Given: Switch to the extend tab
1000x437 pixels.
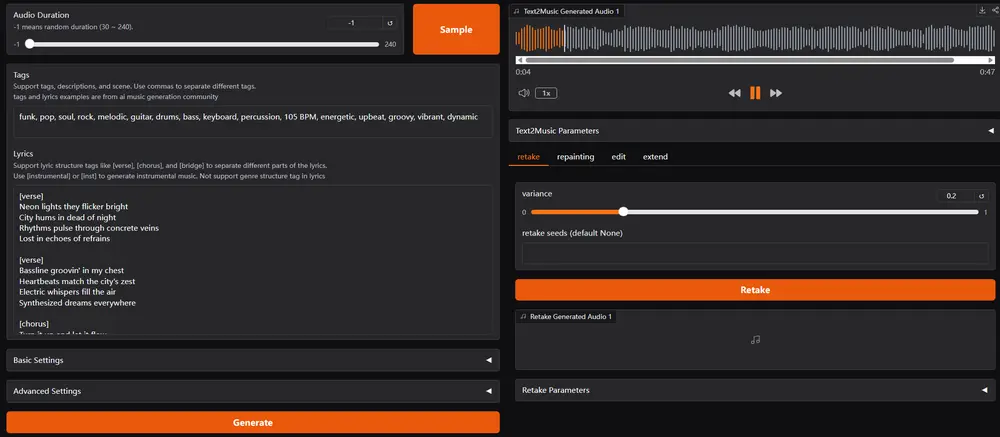Looking at the screenshot, I should (655, 156).
